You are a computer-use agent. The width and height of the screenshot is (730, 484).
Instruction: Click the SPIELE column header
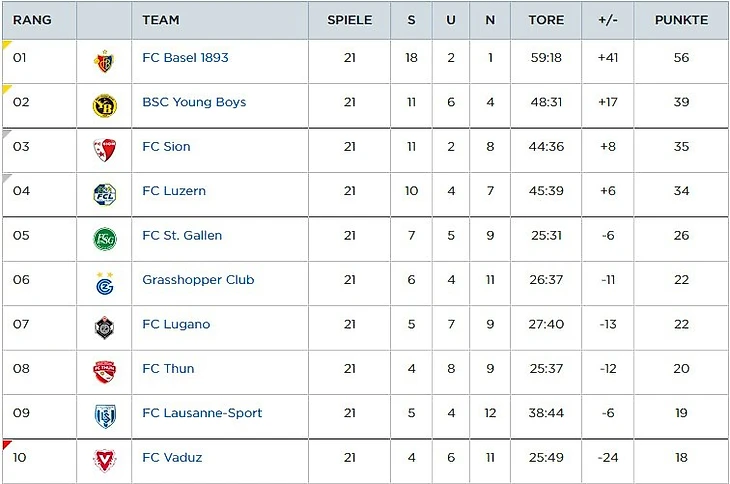(349, 20)
